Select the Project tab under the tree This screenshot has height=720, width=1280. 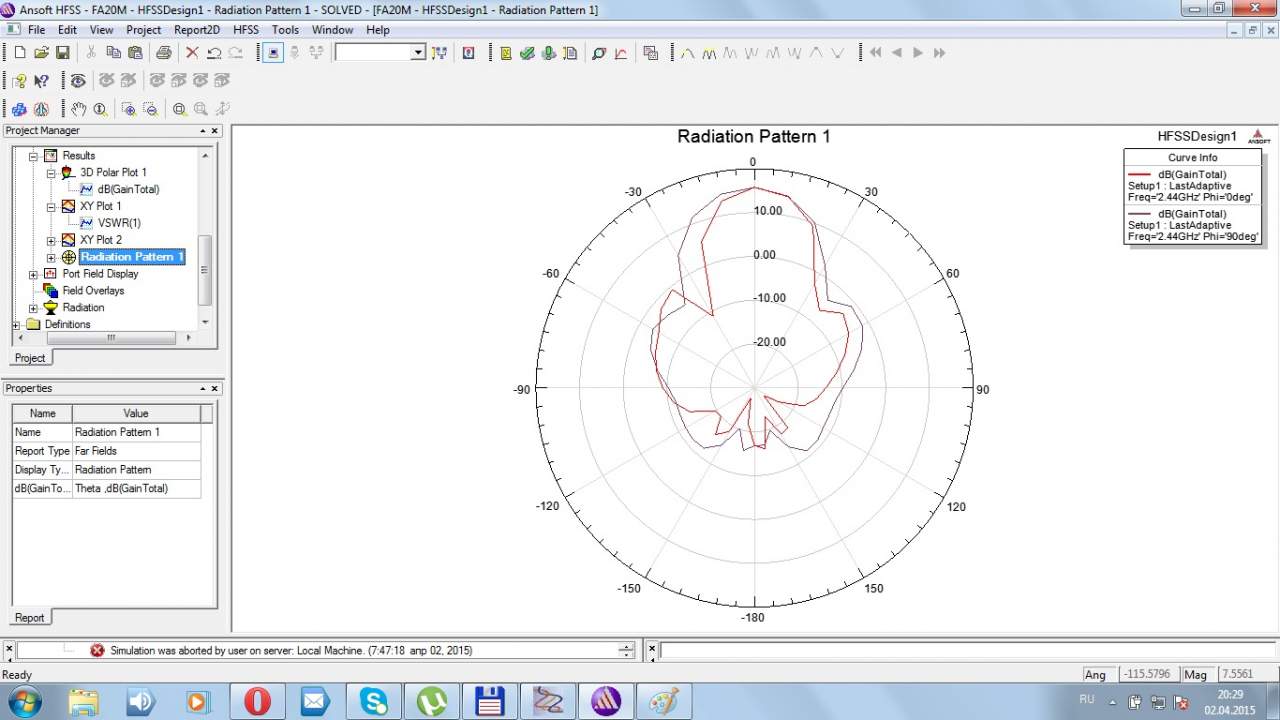tap(29, 358)
